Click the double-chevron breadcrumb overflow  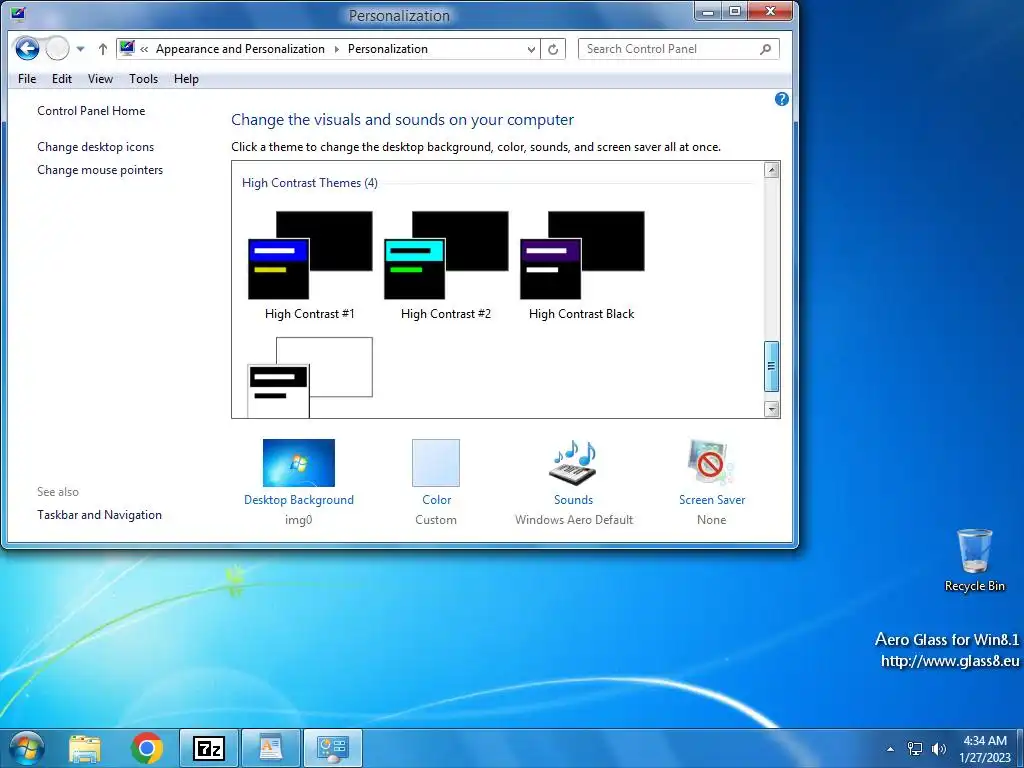click(x=144, y=49)
